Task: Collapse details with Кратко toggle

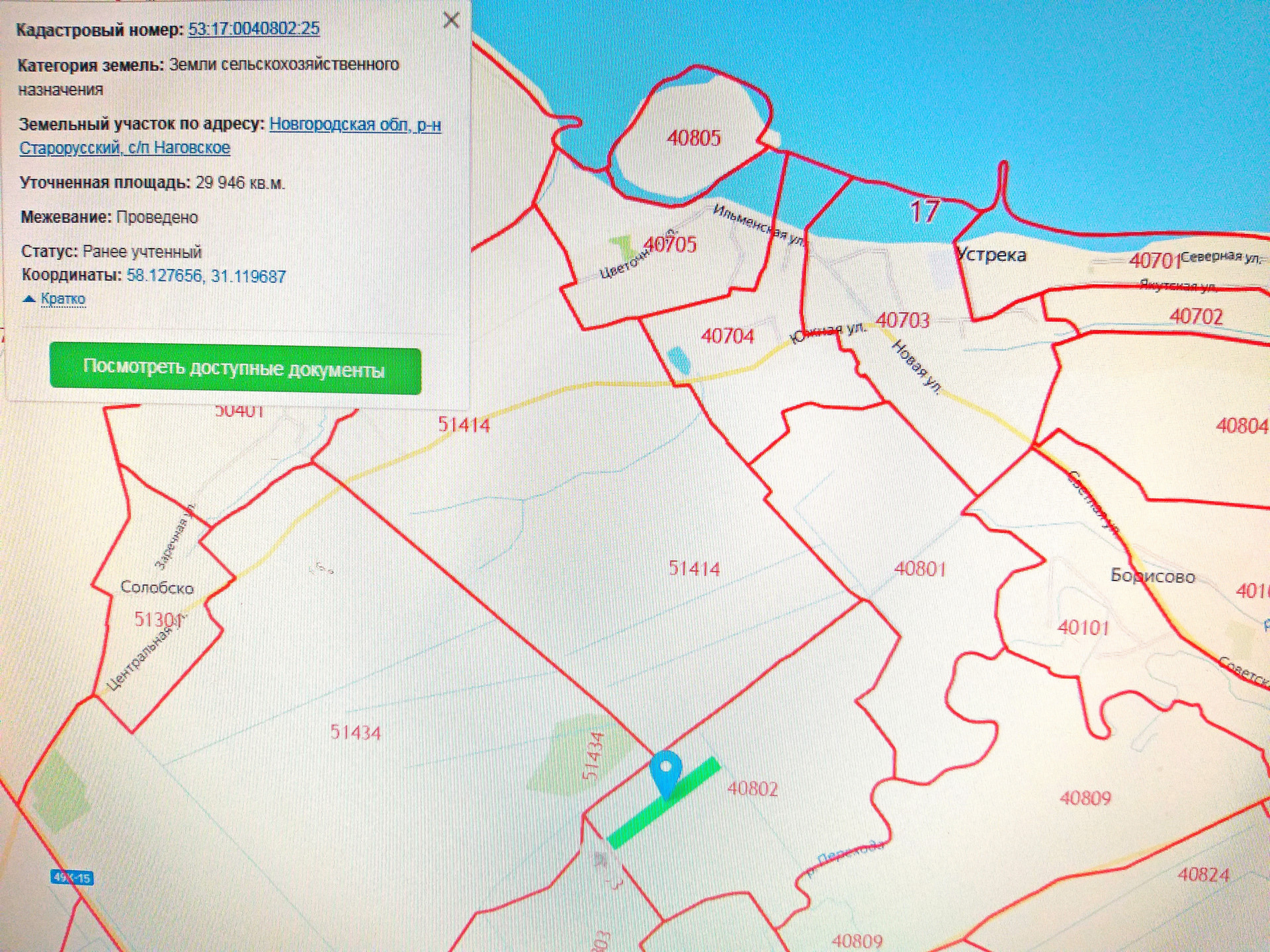Action: coord(62,299)
